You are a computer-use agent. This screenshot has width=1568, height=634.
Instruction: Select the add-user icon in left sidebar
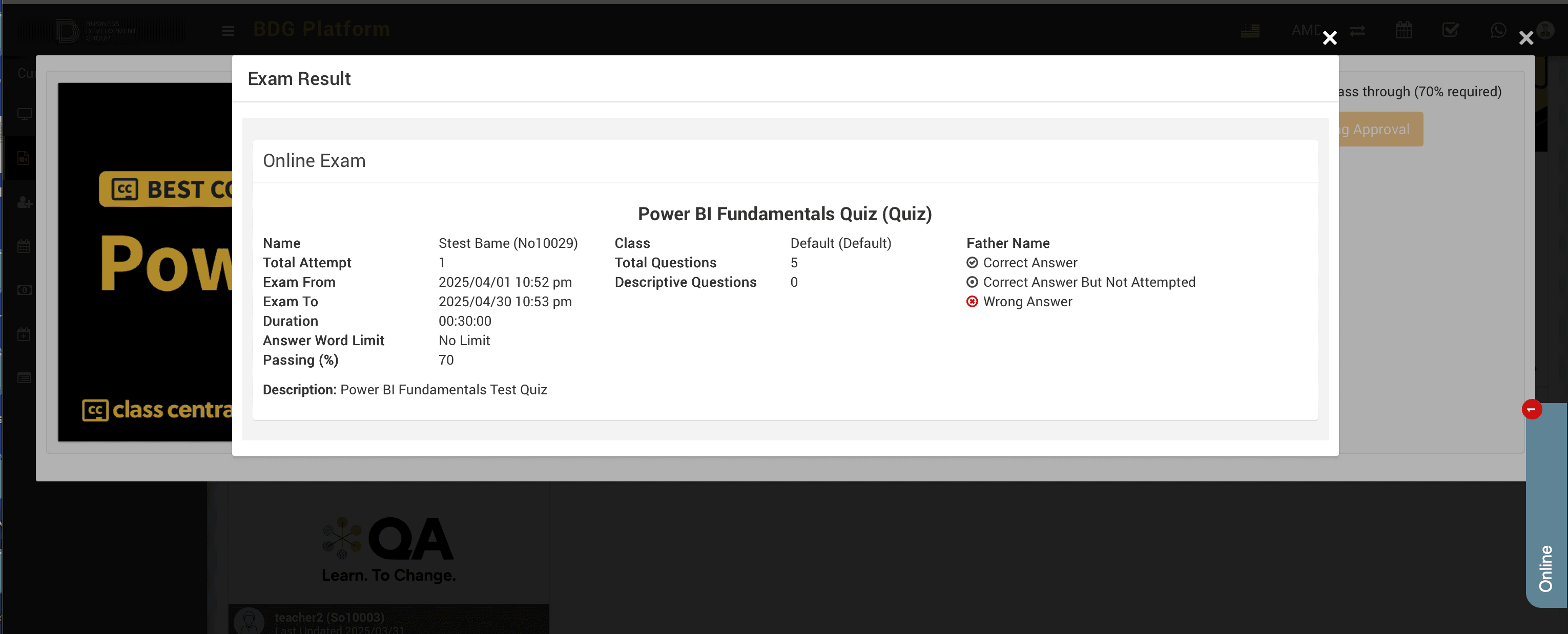click(25, 202)
